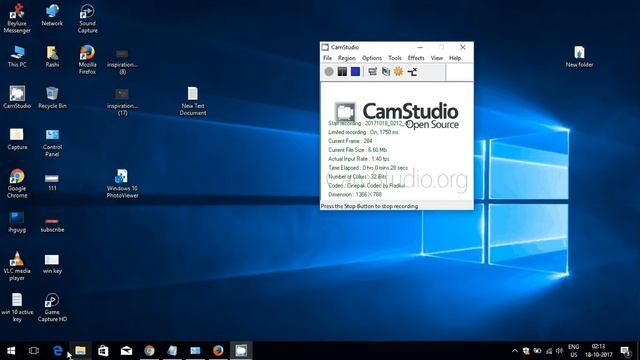640x360 pixels.
Task: Open the Effects menu
Action: click(x=416, y=58)
